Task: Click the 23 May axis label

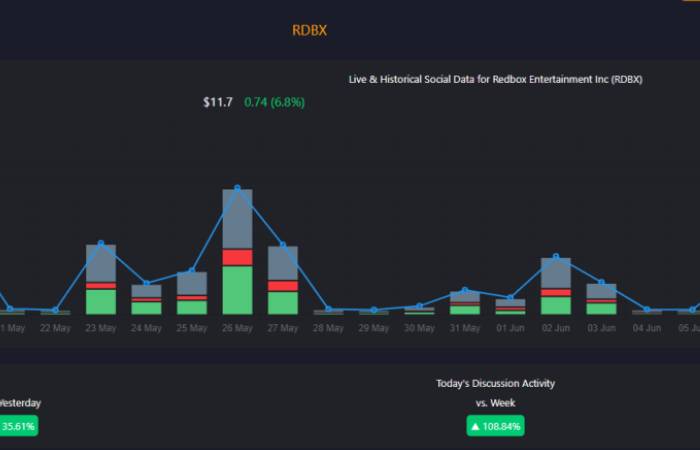Action: [101, 328]
